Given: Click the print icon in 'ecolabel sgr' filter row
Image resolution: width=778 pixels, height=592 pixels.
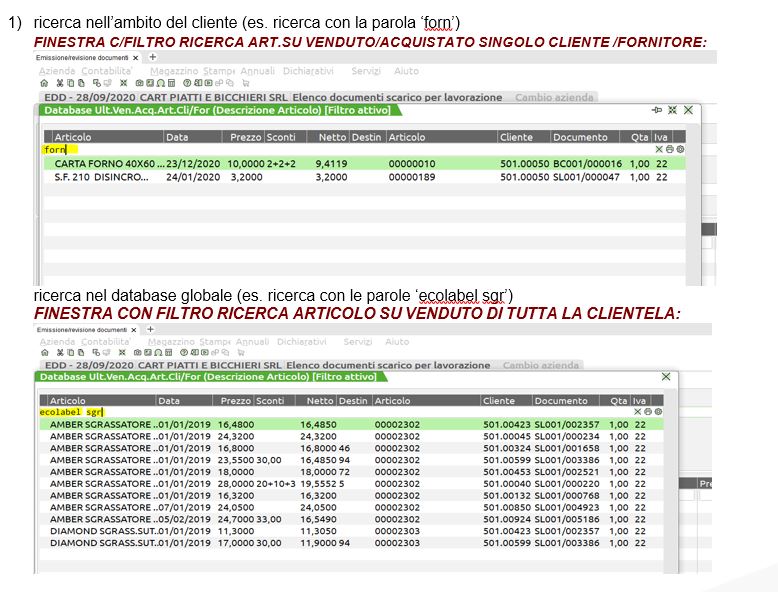Looking at the screenshot, I should tap(647, 411).
